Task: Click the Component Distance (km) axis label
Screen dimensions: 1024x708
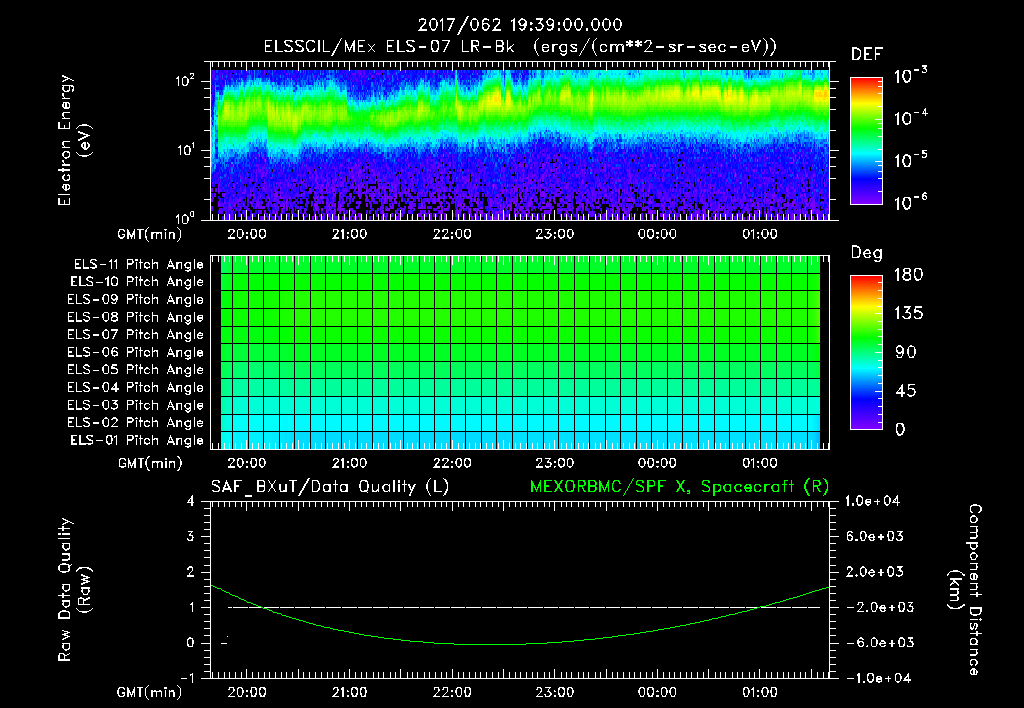Action: (x=965, y=590)
